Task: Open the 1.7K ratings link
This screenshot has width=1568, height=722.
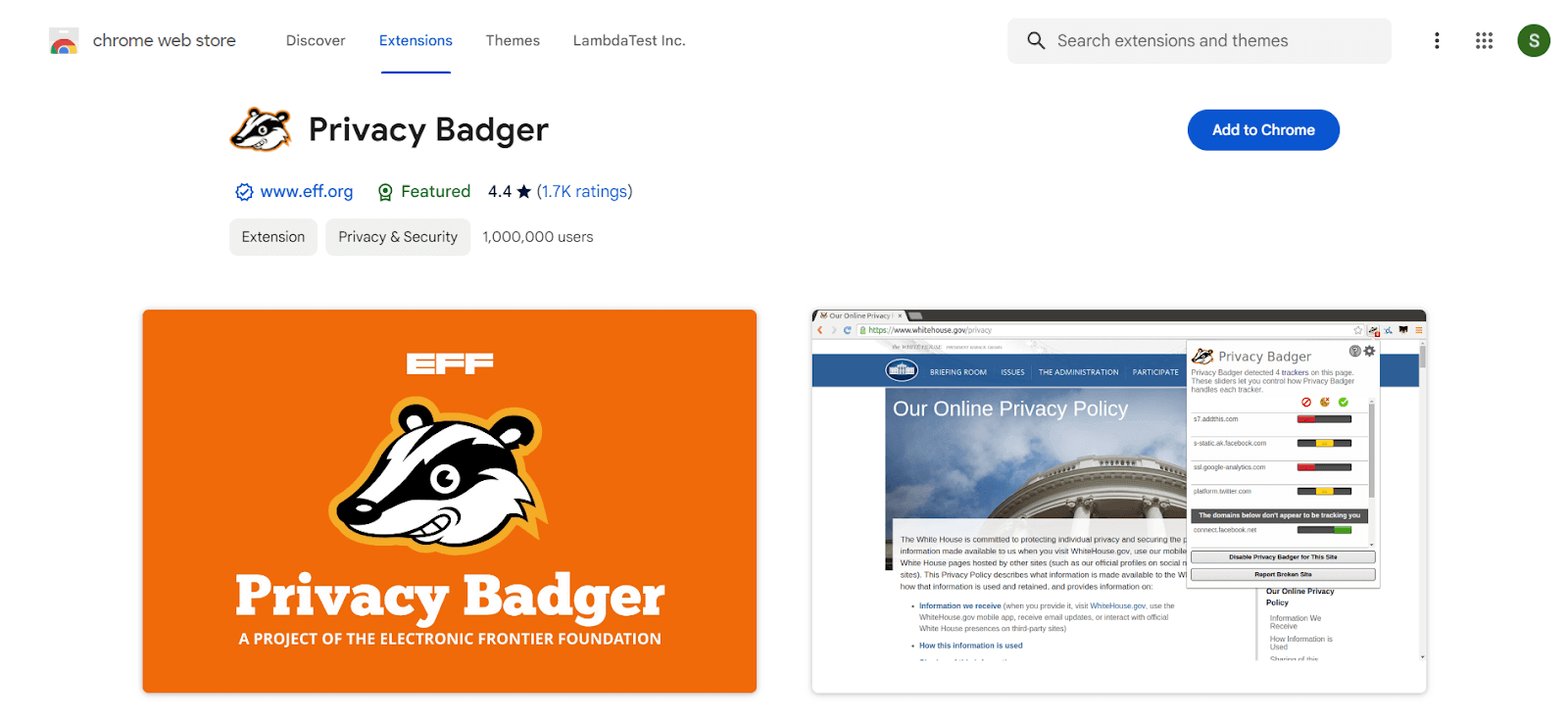Action: (584, 191)
